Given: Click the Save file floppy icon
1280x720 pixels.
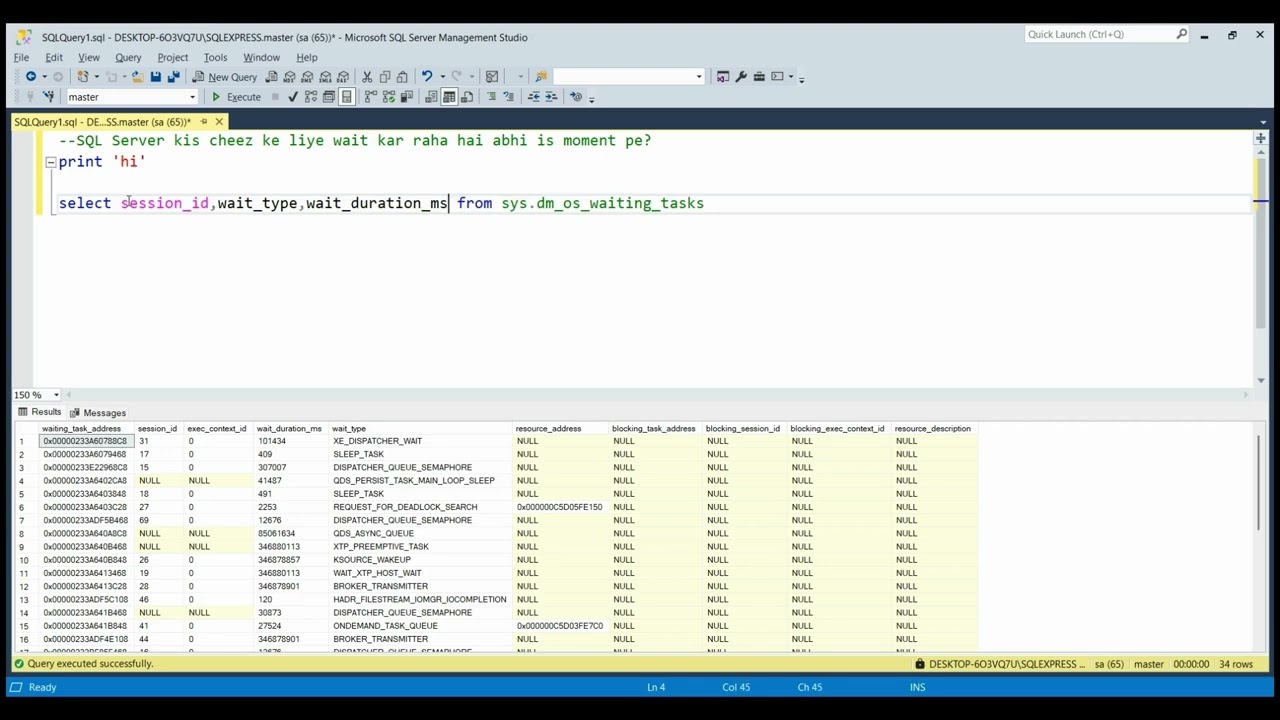Looking at the screenshot, I should coord(155,76).
